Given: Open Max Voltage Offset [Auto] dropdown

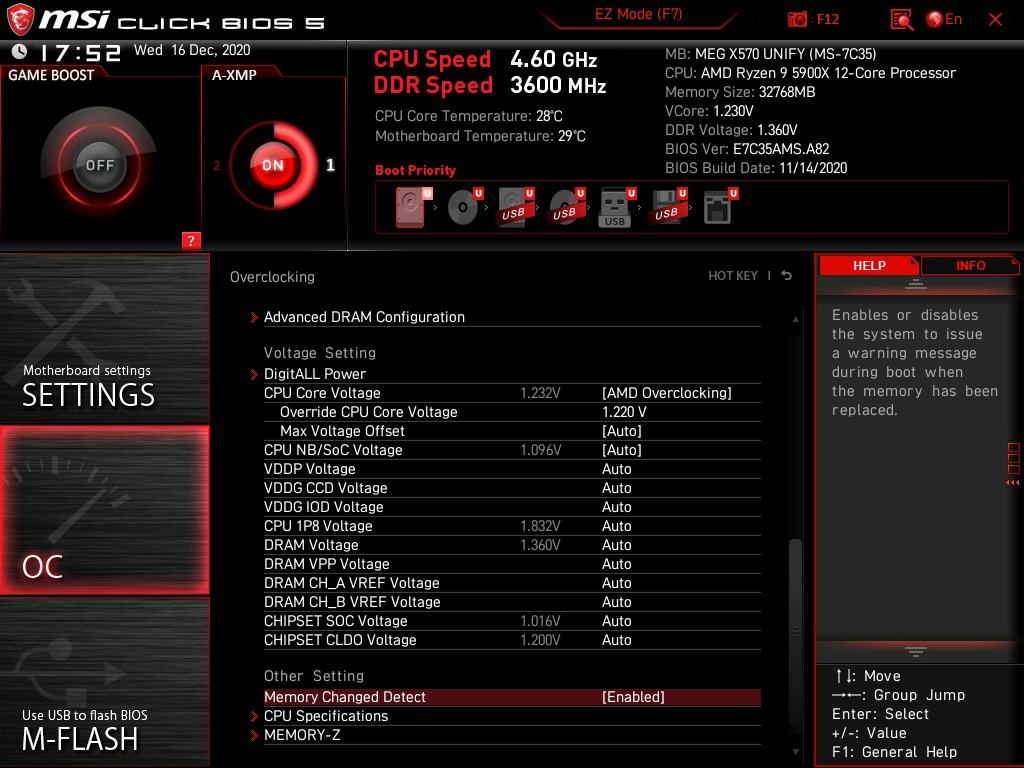Looking at the screenshot, I should (622, 431).
